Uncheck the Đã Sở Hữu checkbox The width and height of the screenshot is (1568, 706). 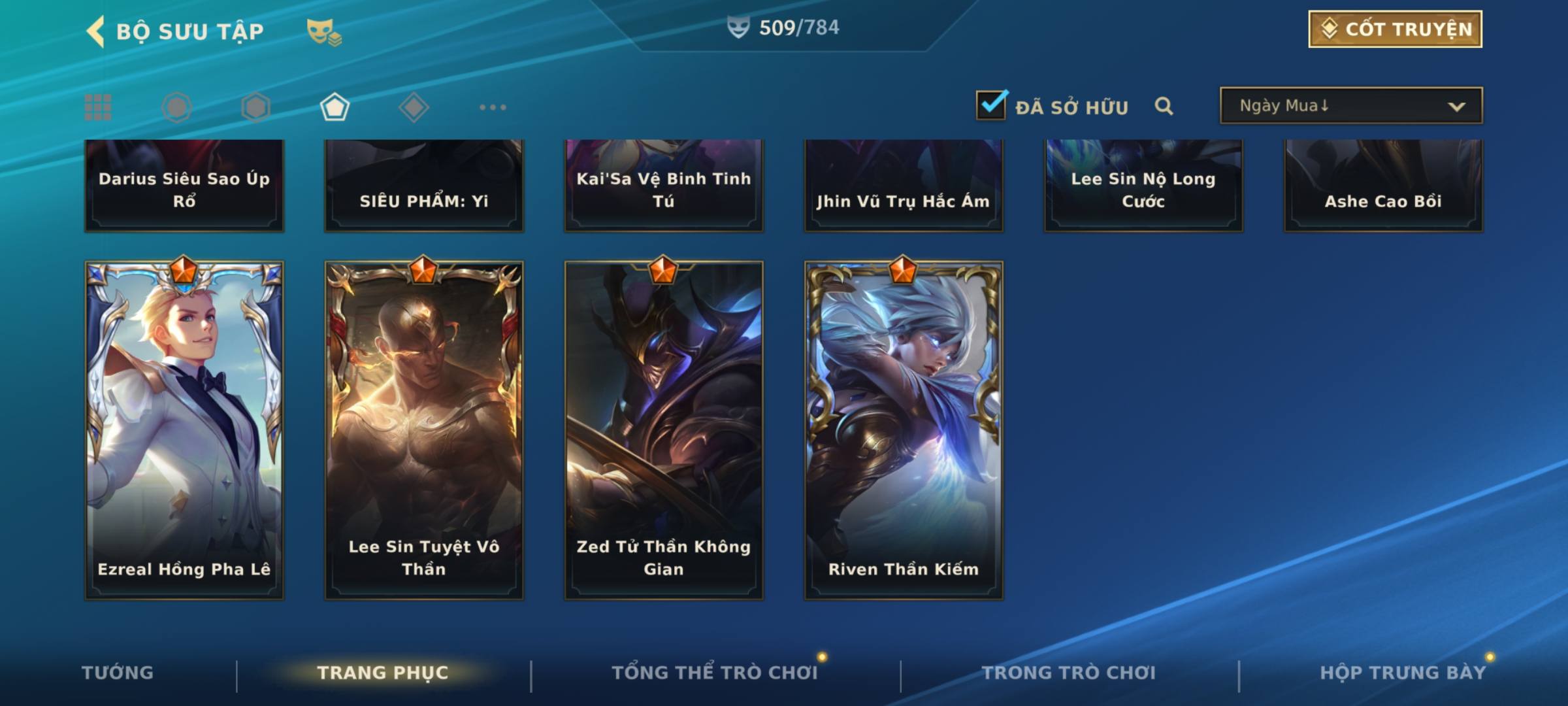point(992,105)
